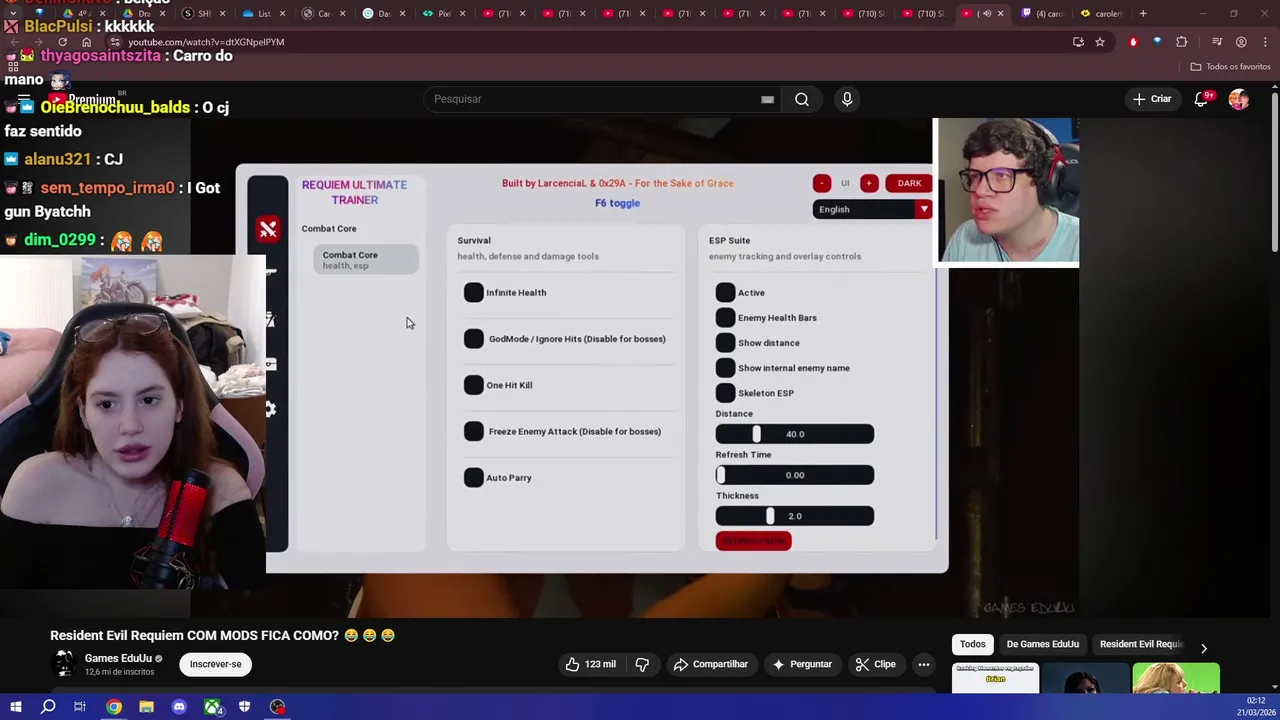Open Windows Start menu
Screen dimensions: 1280x720
point(16,707)
